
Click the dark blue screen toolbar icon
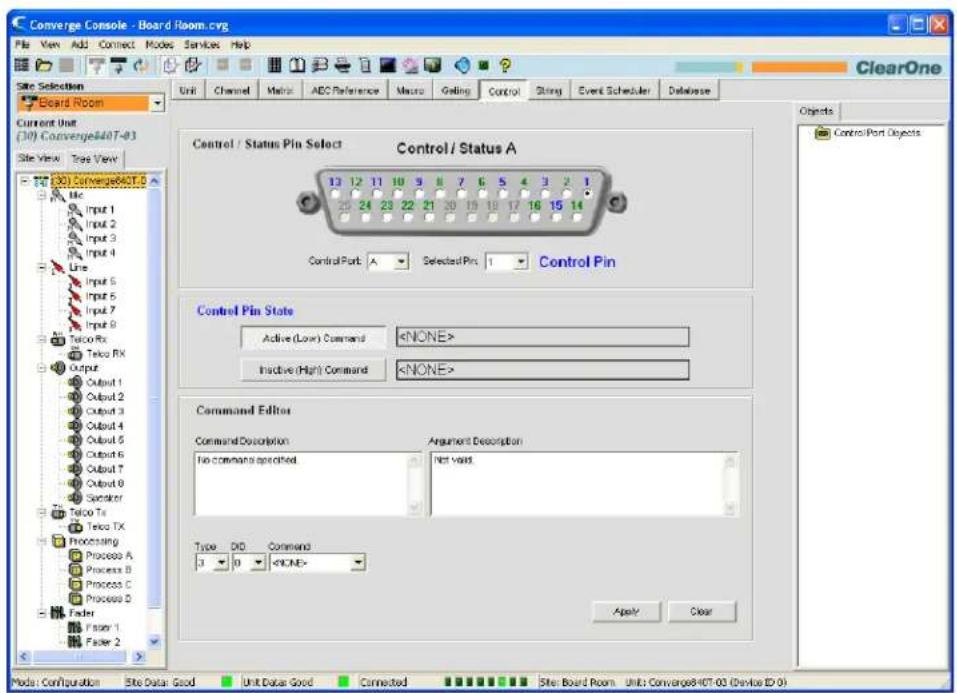(387, 65)
